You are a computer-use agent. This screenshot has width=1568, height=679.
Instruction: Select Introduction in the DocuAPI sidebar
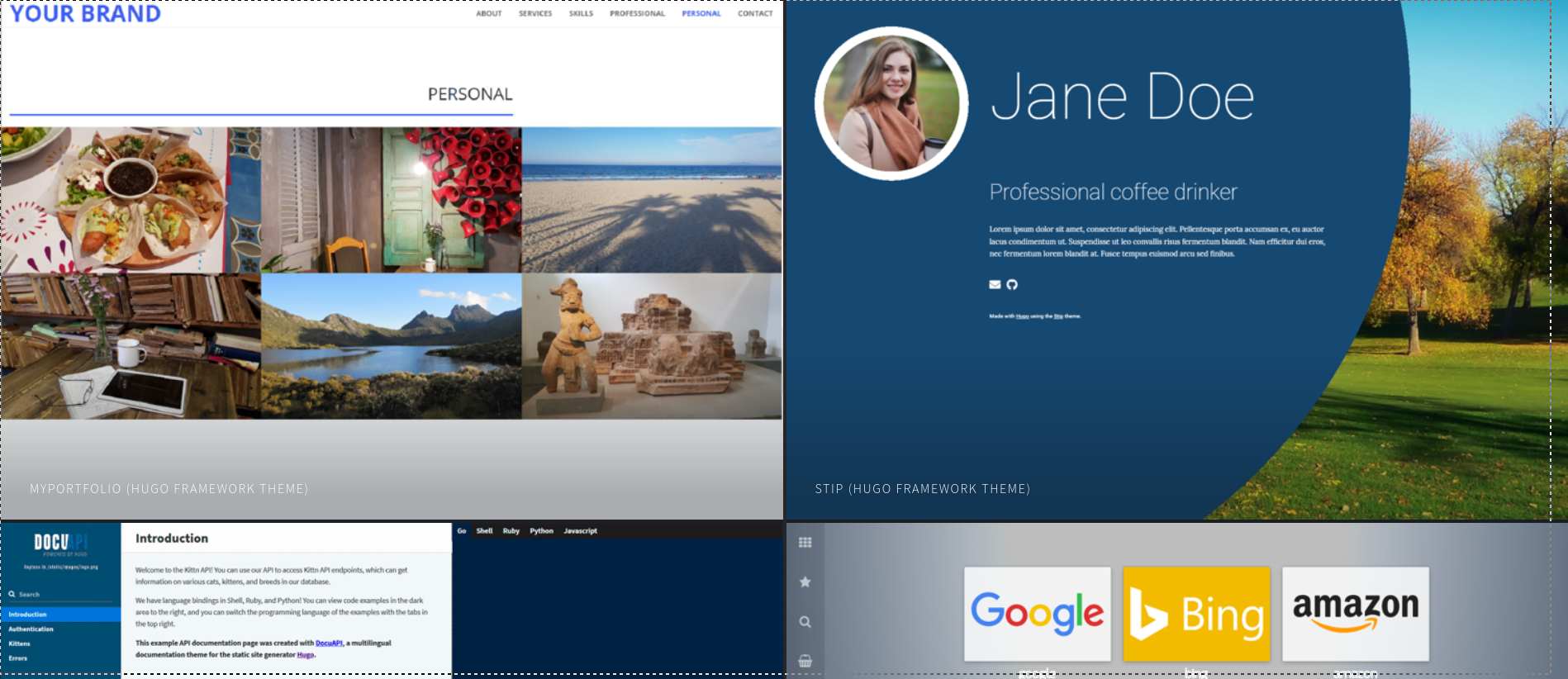click(x=60, y=615)
